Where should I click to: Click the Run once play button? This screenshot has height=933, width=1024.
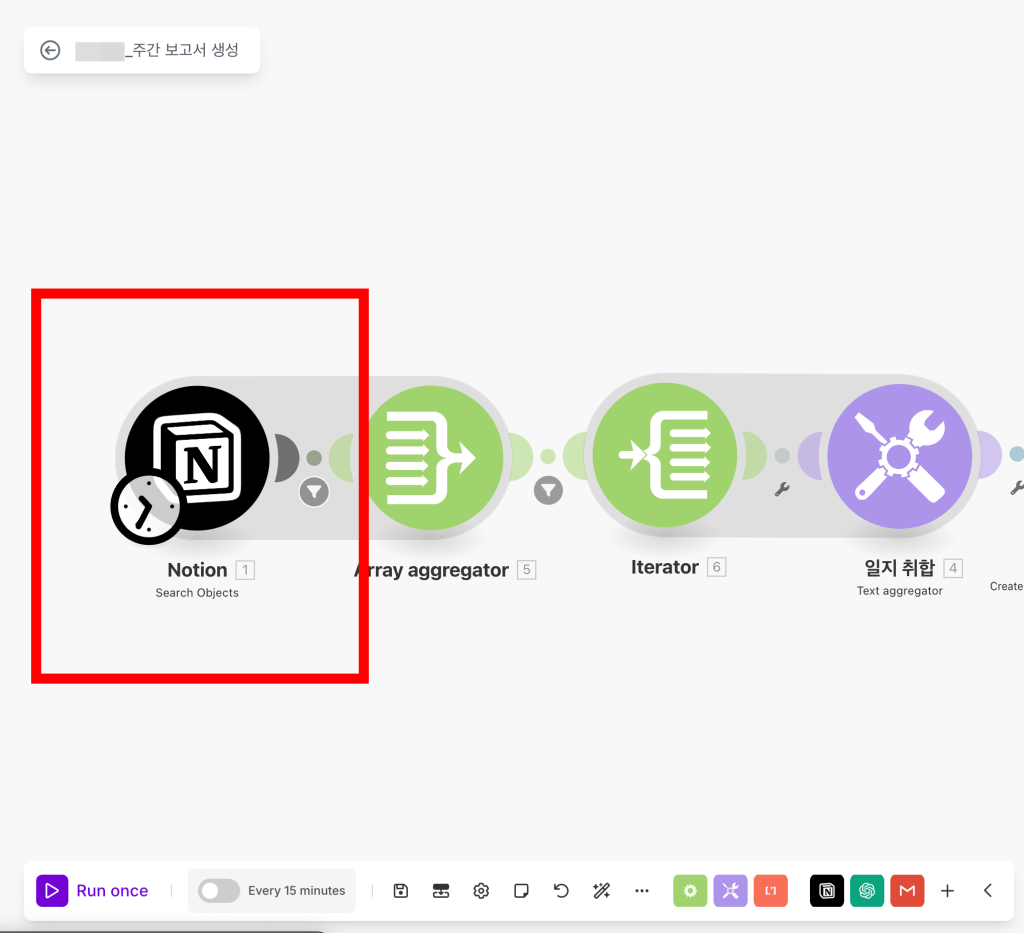click(x=52, y=890)
